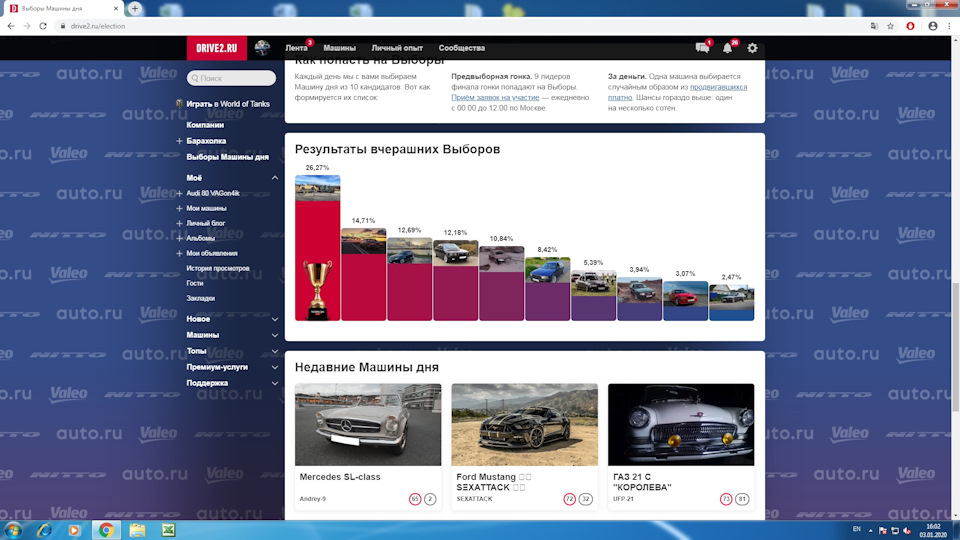Viewport: 960px width, 540px height.
Task: Open История просмотров link
Action: tap(218, 268)
